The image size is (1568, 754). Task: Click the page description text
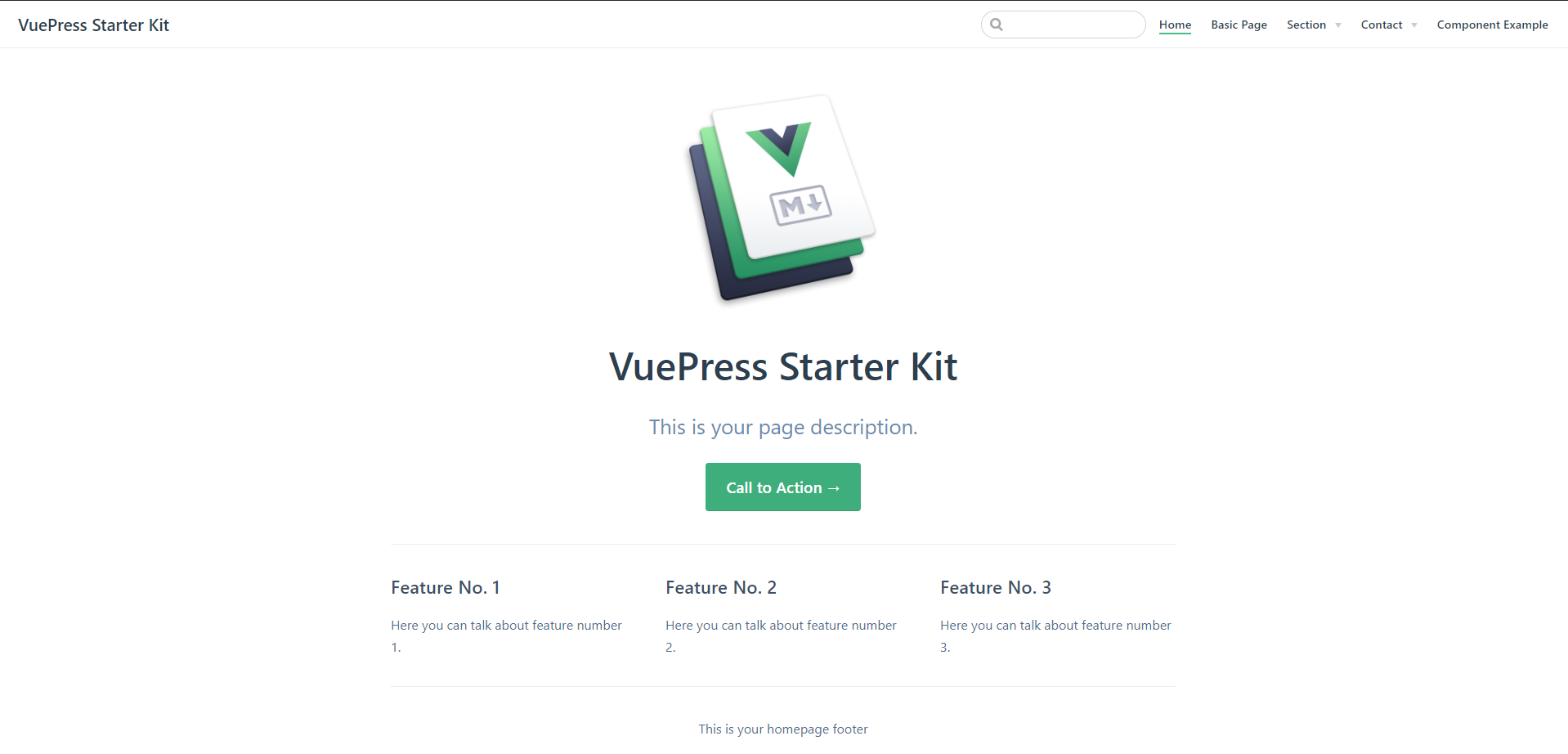coord(783,427)
